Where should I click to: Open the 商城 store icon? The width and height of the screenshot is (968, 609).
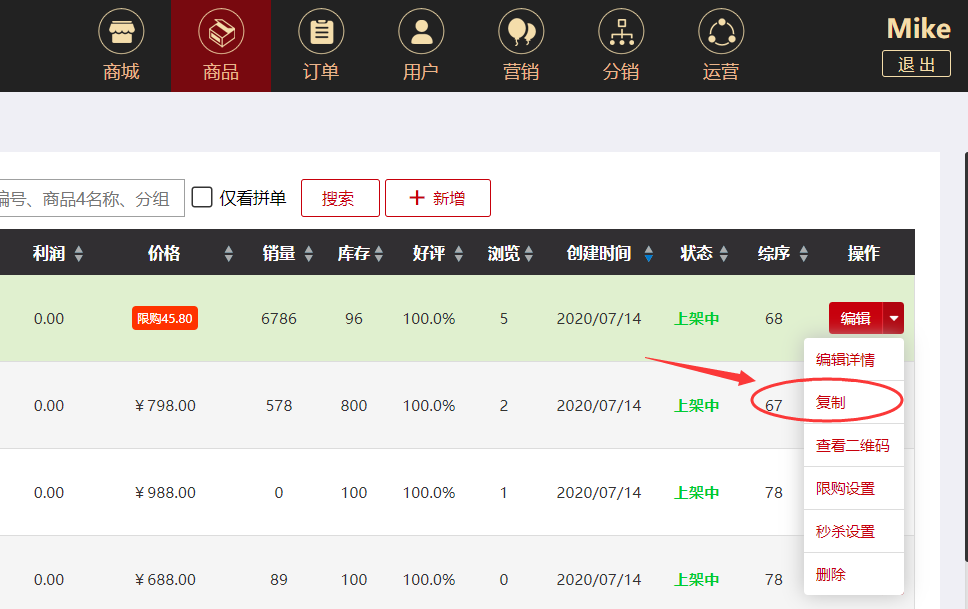tap(121, 32)
